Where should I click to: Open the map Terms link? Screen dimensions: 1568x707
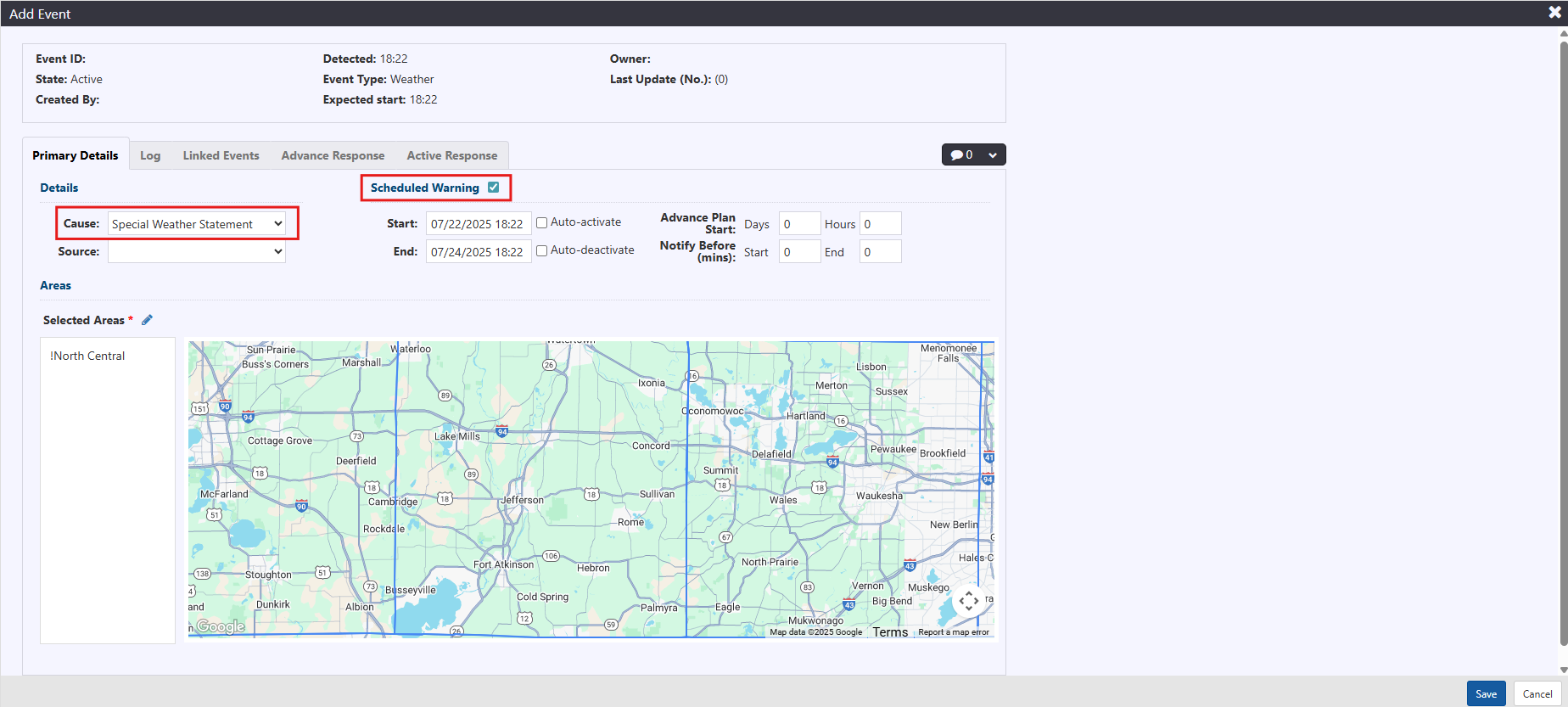click(x=890, y=632)
